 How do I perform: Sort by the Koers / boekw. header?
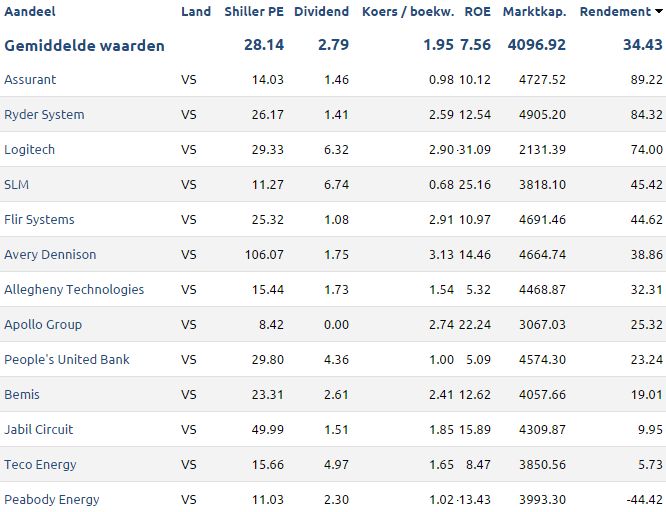tap(408, 11)
